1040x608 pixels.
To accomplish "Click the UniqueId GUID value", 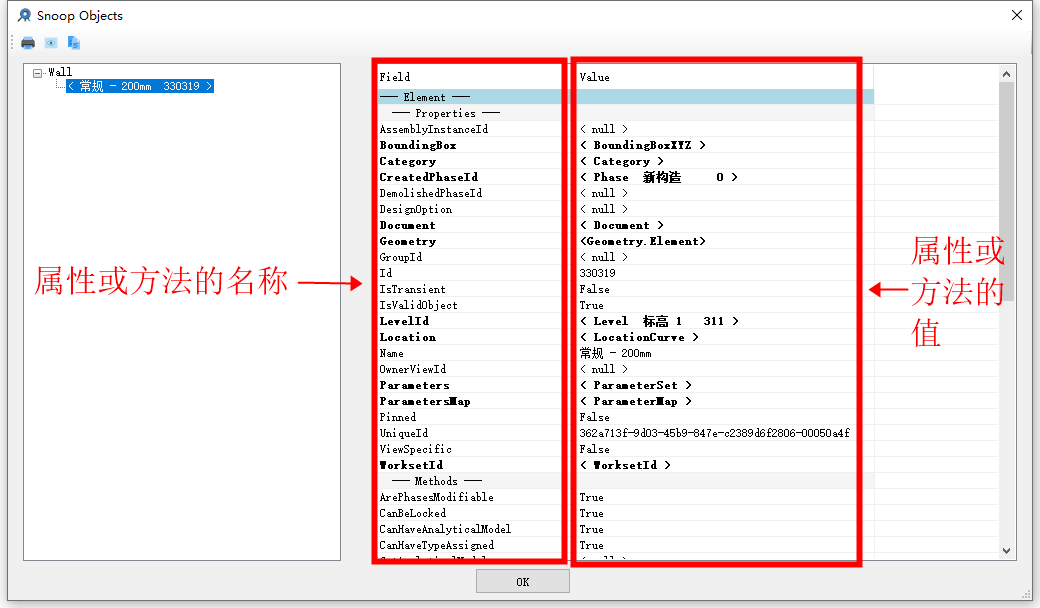I will coord(714,433).
